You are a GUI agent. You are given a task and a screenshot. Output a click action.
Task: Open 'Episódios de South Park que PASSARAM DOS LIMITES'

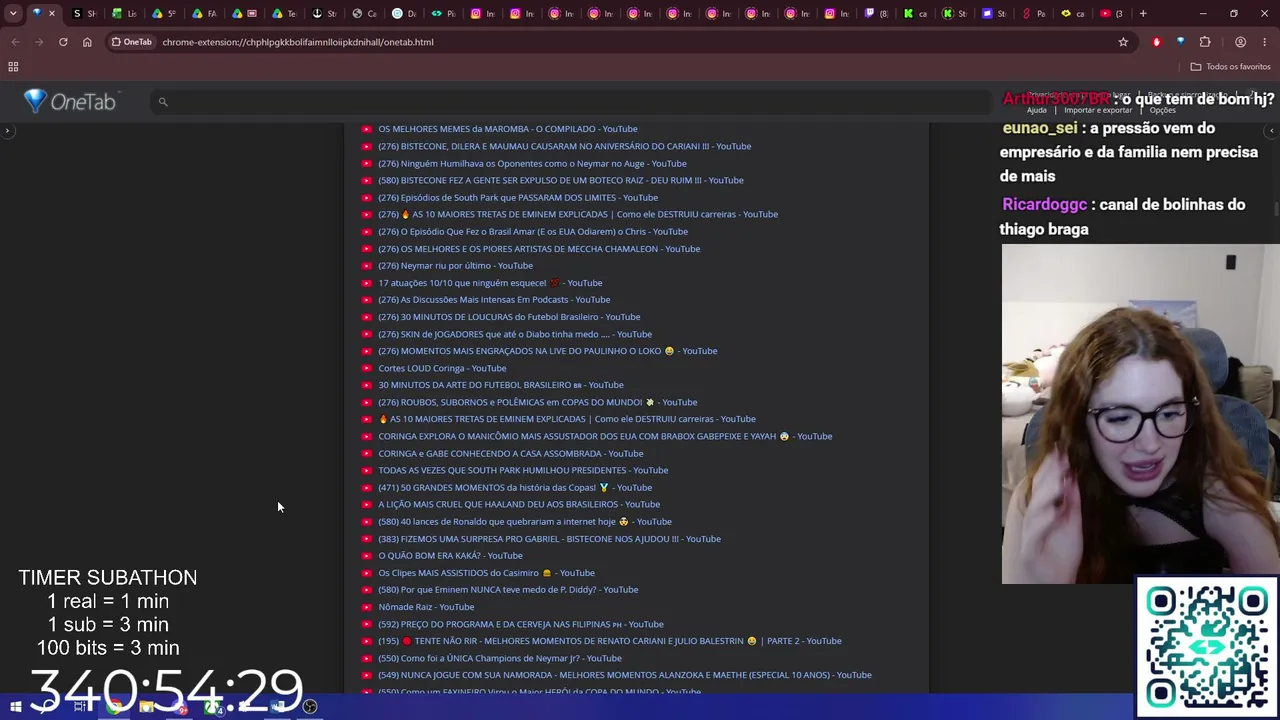tap(518, 198)
